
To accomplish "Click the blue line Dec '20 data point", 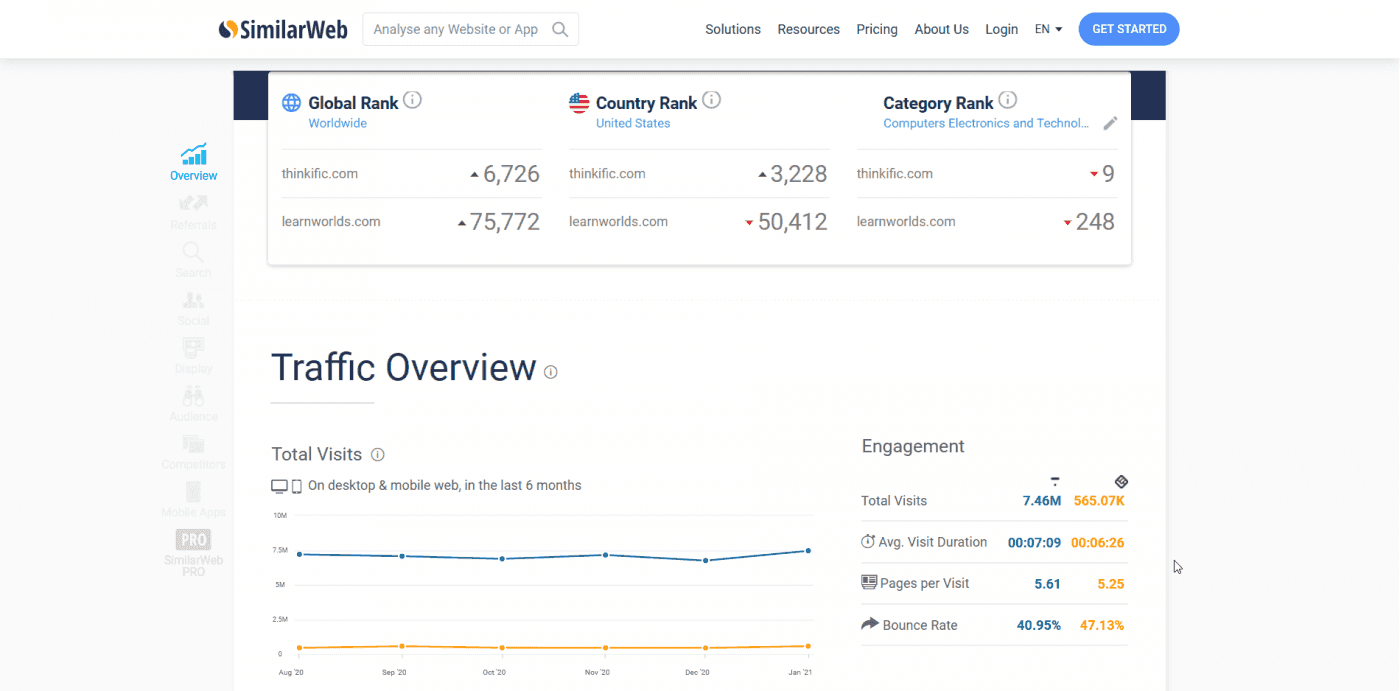I will pos(706,561).
